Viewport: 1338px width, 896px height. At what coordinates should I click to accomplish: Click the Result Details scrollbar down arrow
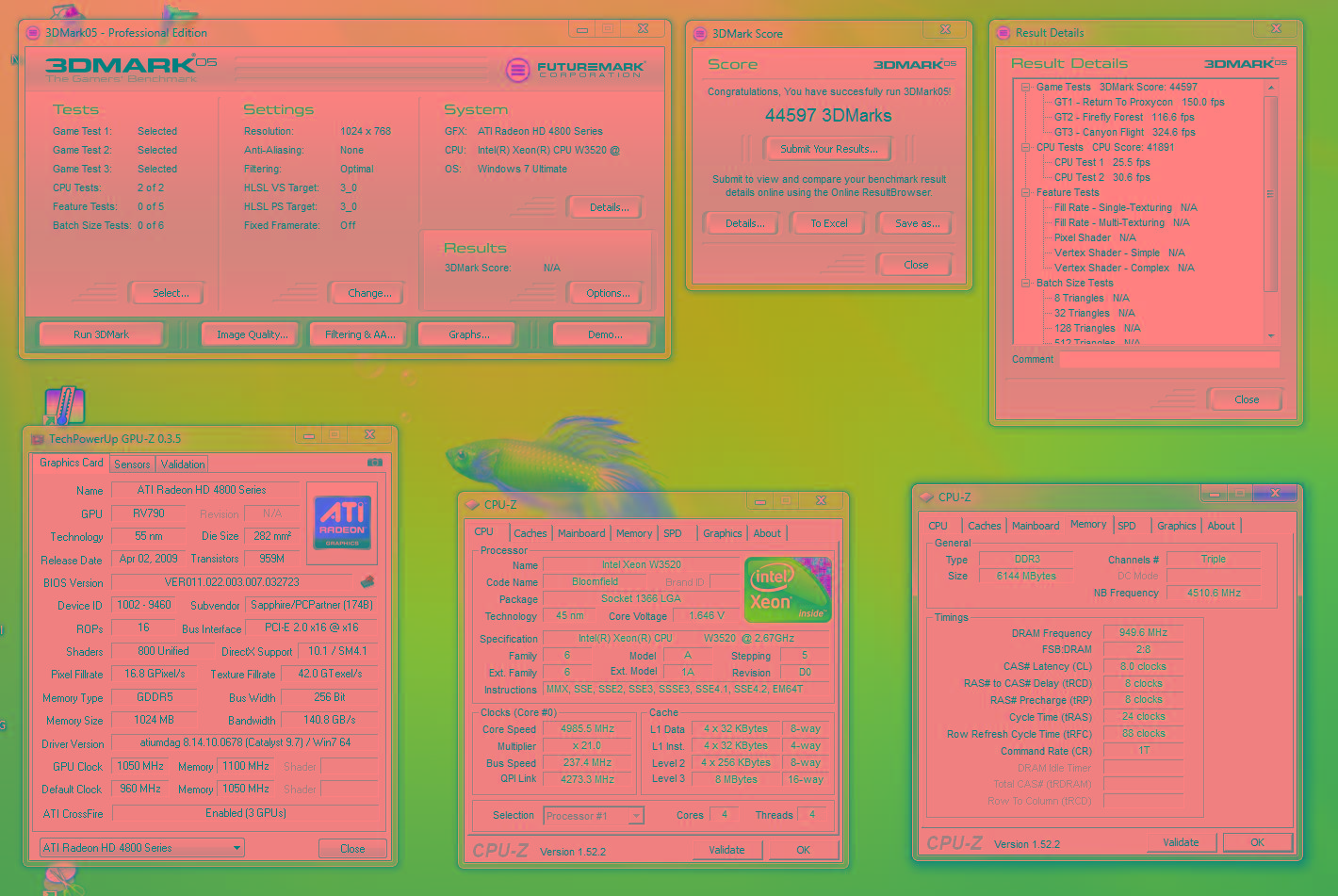pos(1270,335)
